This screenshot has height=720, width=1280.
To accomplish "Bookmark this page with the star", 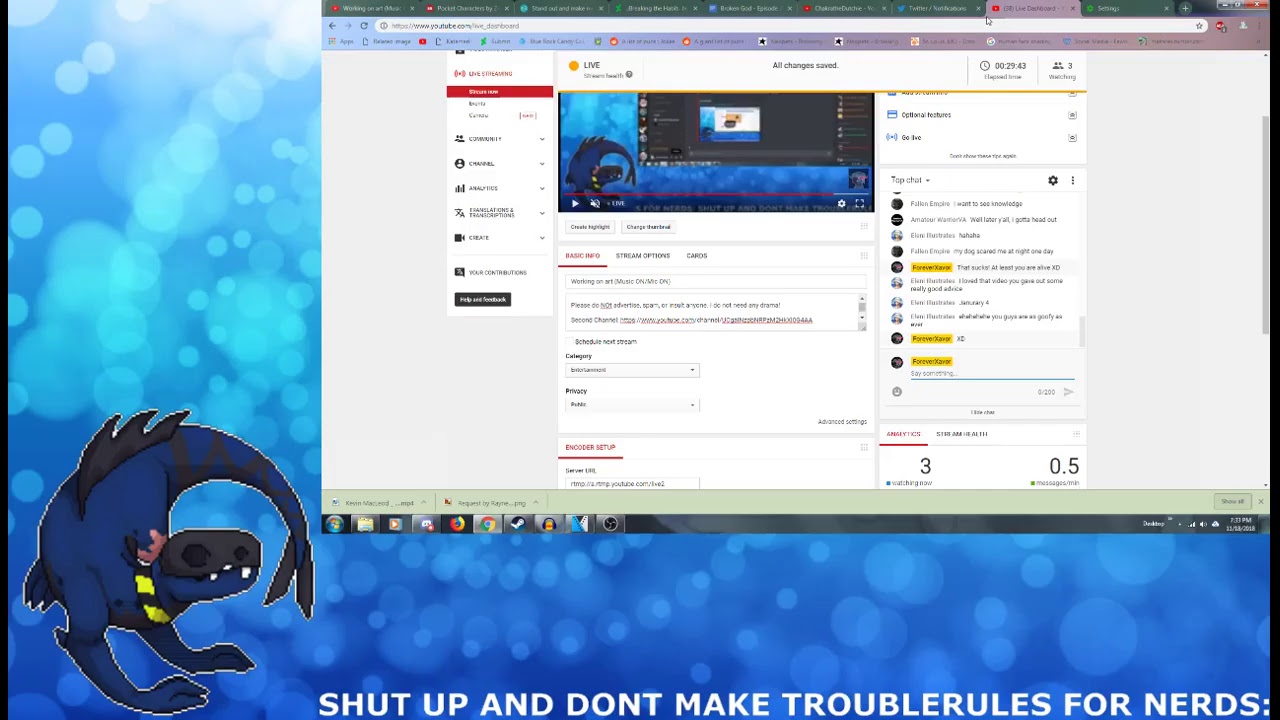I will 1199,26.
